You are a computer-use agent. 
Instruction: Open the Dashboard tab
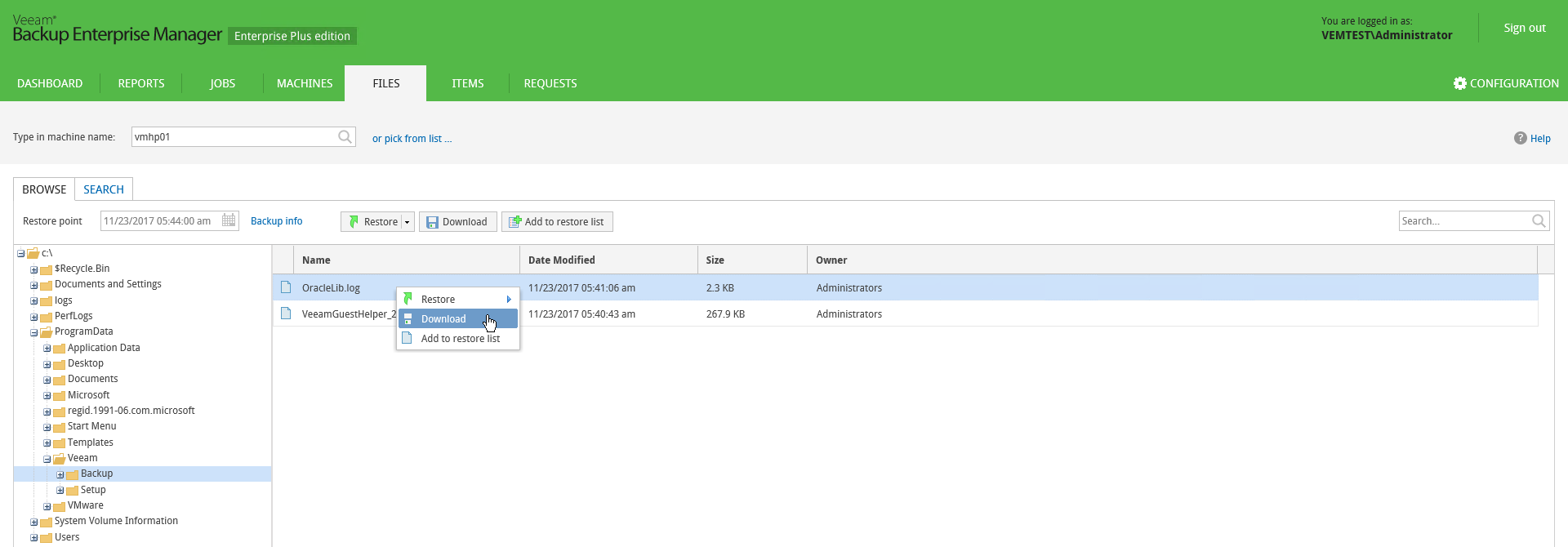50,83
